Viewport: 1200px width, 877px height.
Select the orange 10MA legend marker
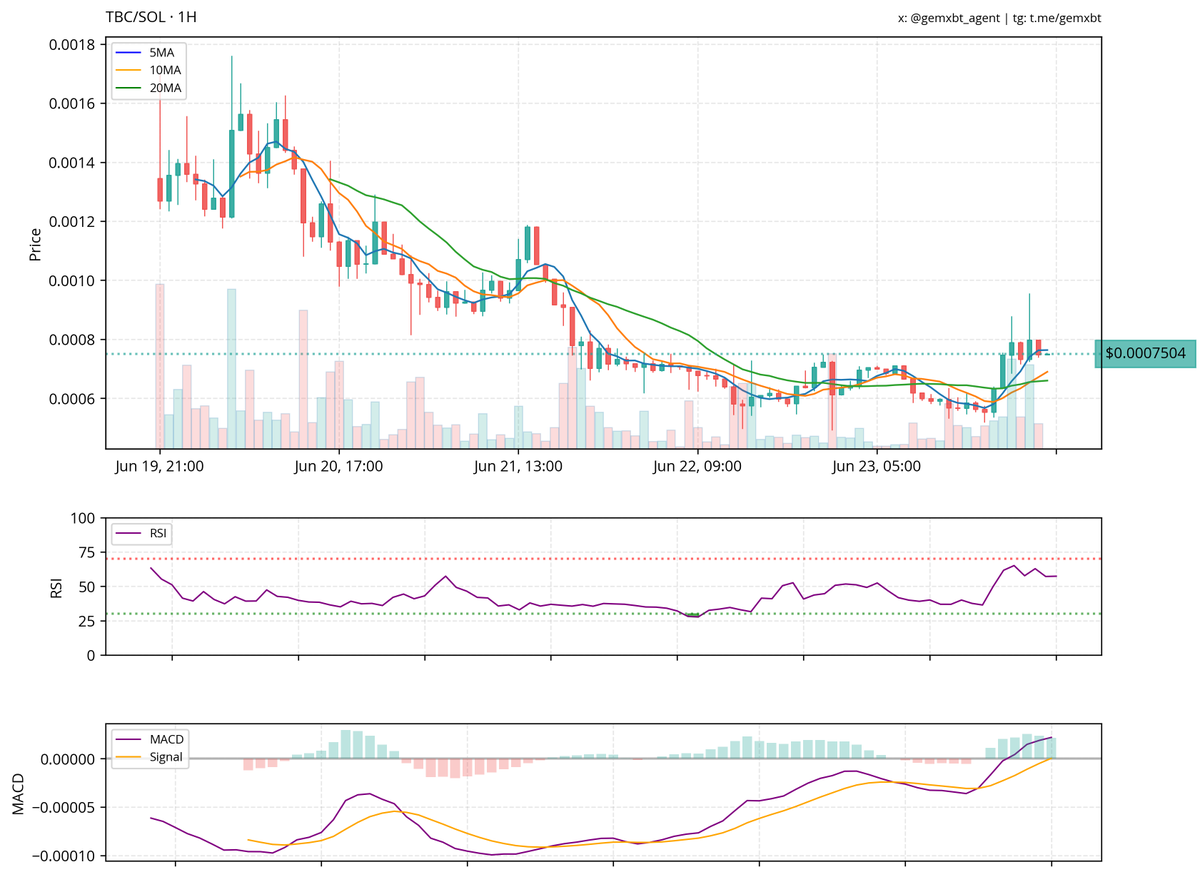pyautogui.click(x=128, y=69)
